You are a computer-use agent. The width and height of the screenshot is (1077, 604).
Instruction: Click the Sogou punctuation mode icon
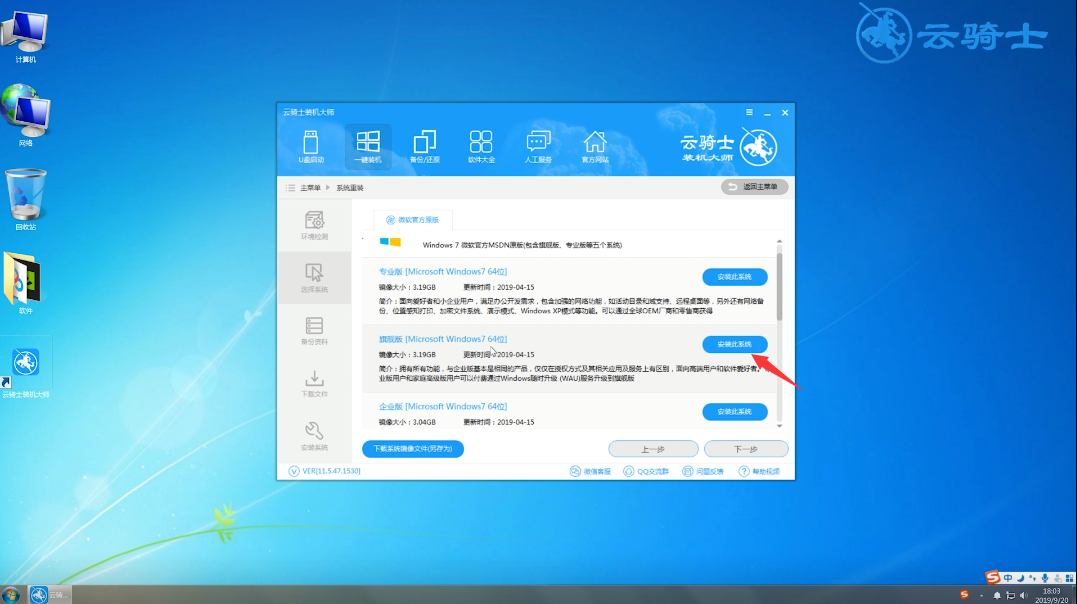[1032, 578]
